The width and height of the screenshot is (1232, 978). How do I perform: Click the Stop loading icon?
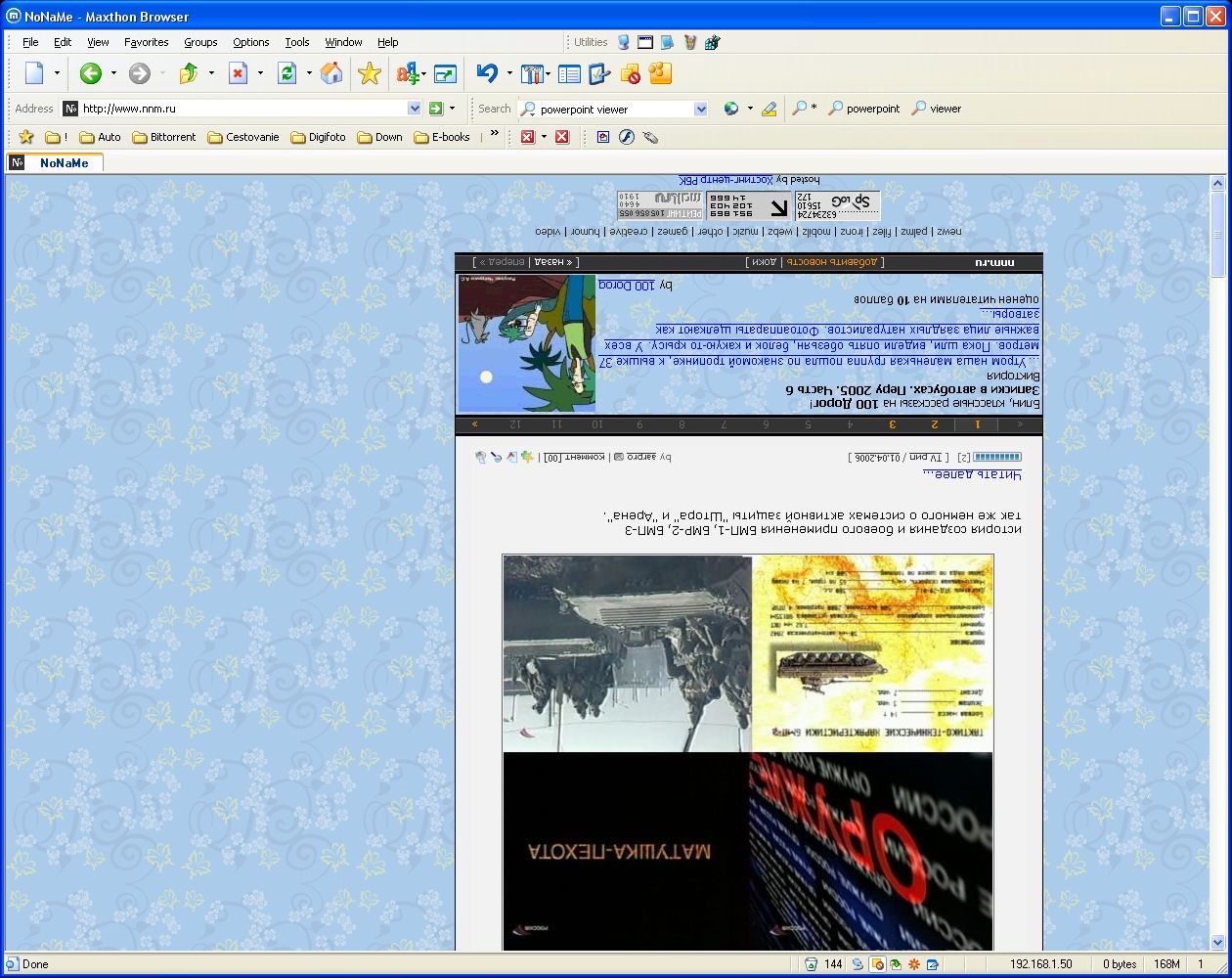click(x=238, y=73)
